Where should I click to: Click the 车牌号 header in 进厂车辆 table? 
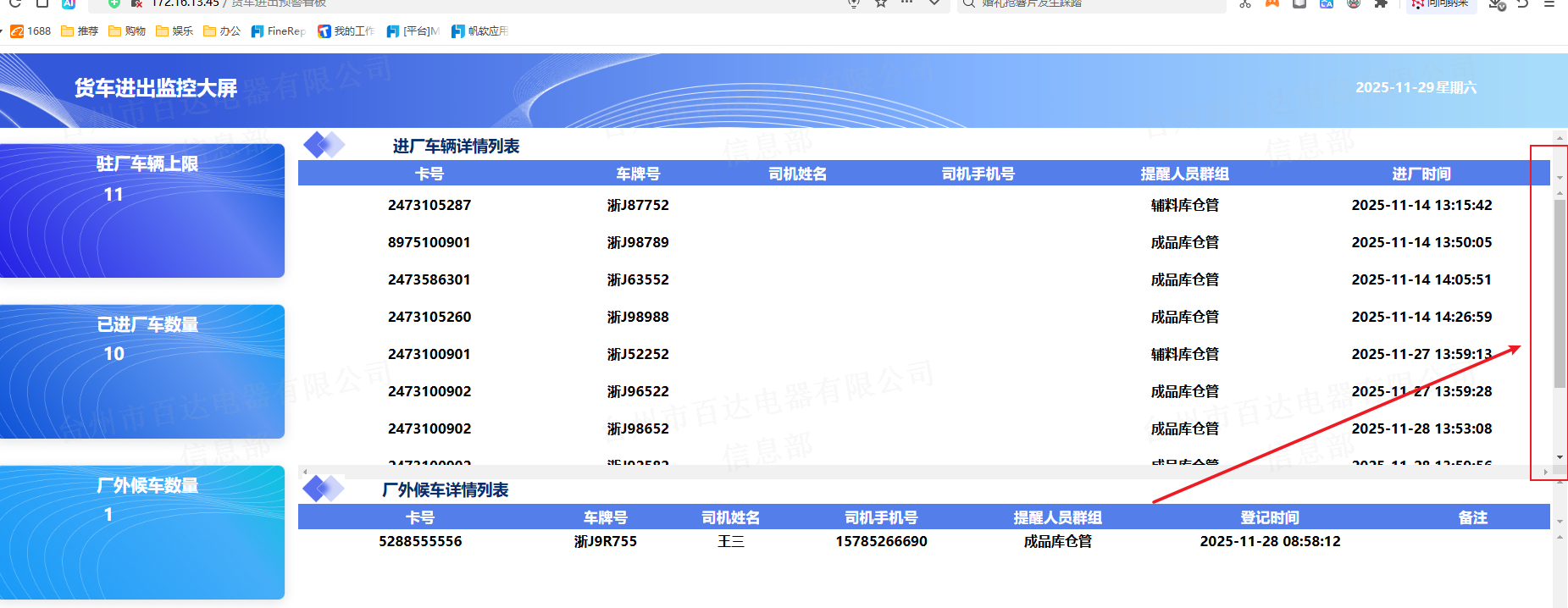[x=638, y=174]
